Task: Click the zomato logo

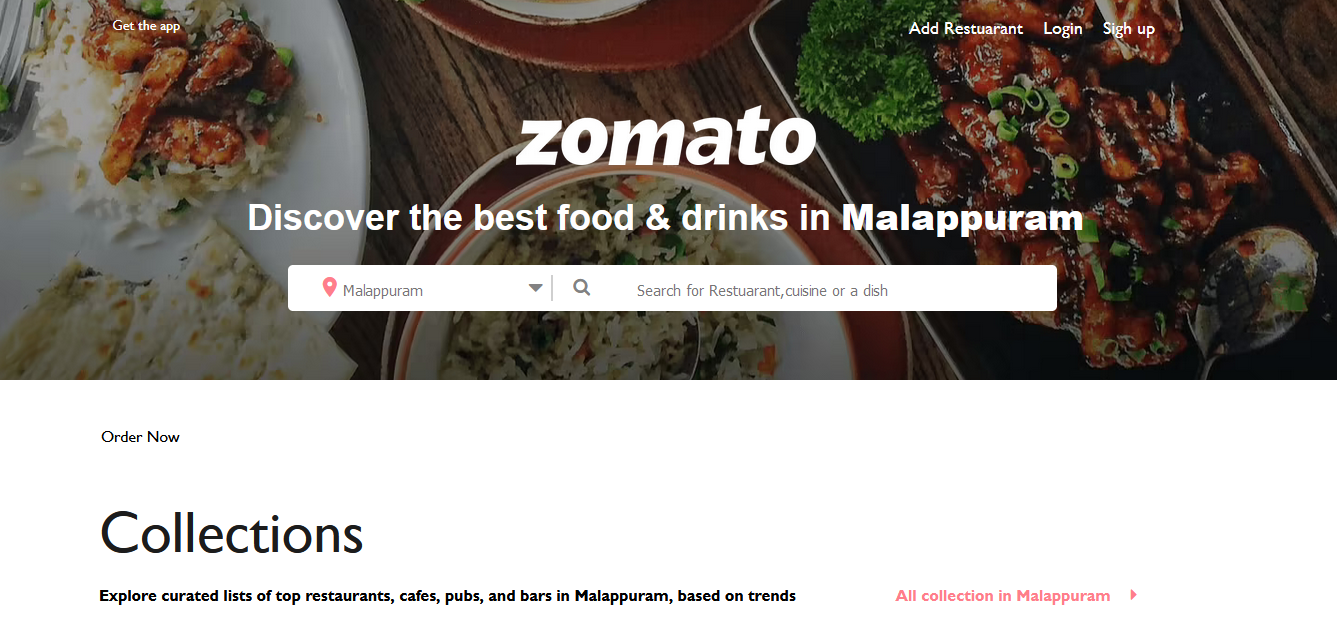Action: 666,139
